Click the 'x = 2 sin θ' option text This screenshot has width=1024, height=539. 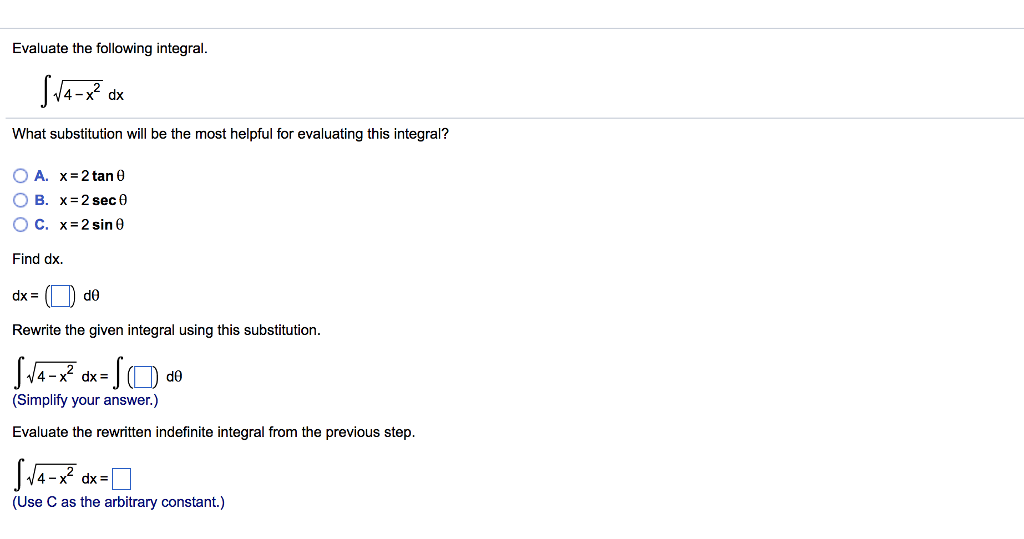(x=92, y=225)
